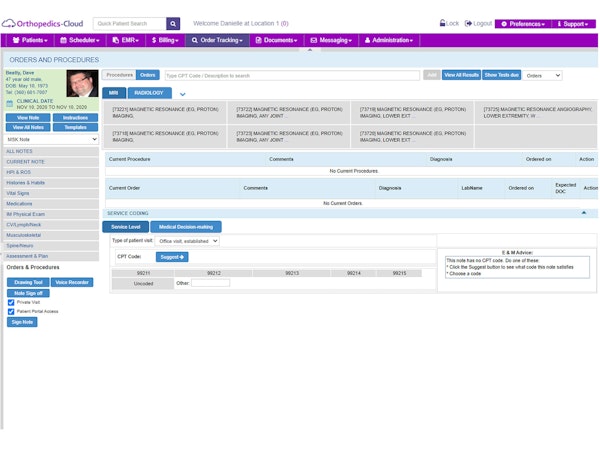This screenshot has height=450, width=600.
Task: Click the CPT code search field
Action: point(292,75)
